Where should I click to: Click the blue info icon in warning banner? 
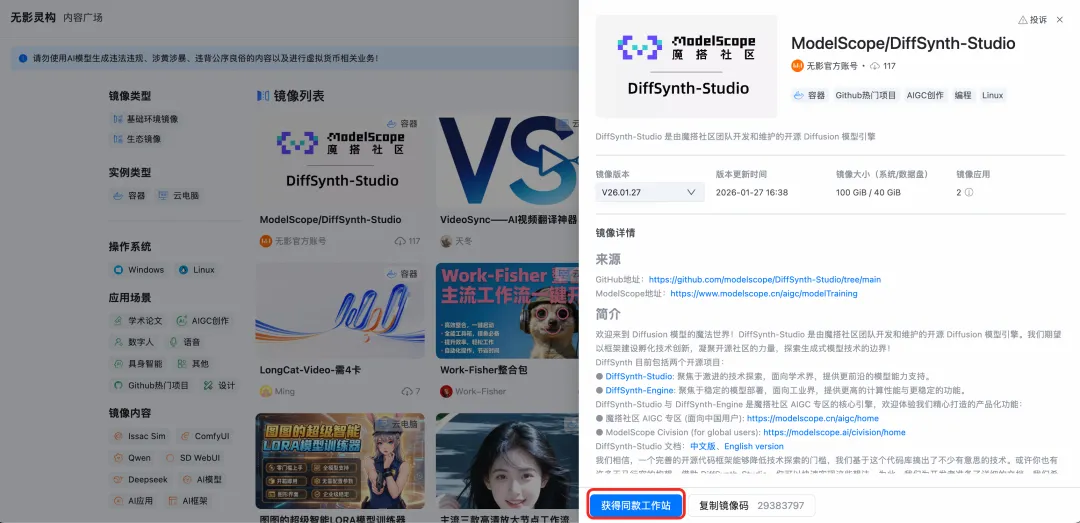pyautogui.click(x=23, y=59)
